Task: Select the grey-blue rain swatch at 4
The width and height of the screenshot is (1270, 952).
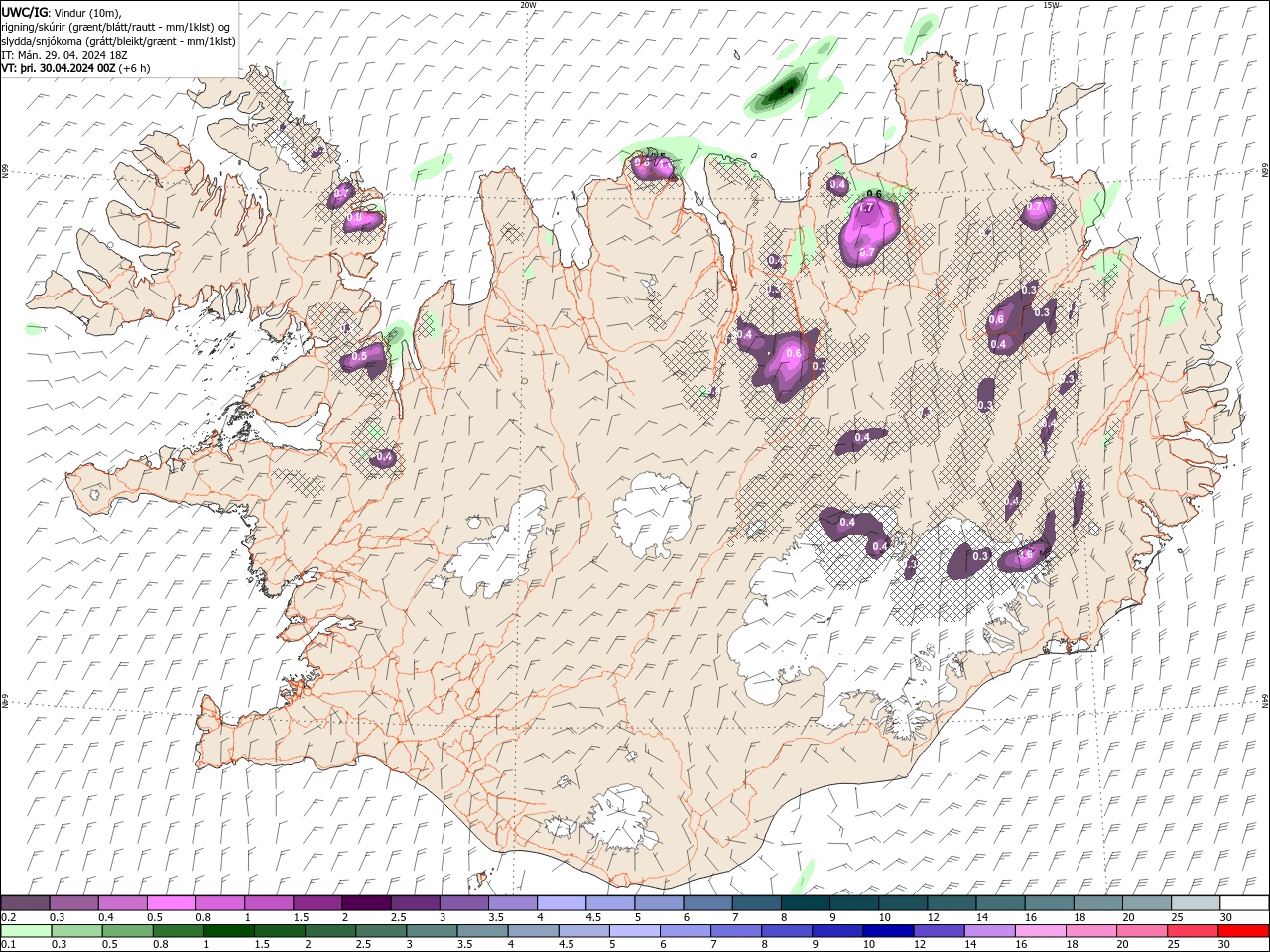Action: click(532, 931)
